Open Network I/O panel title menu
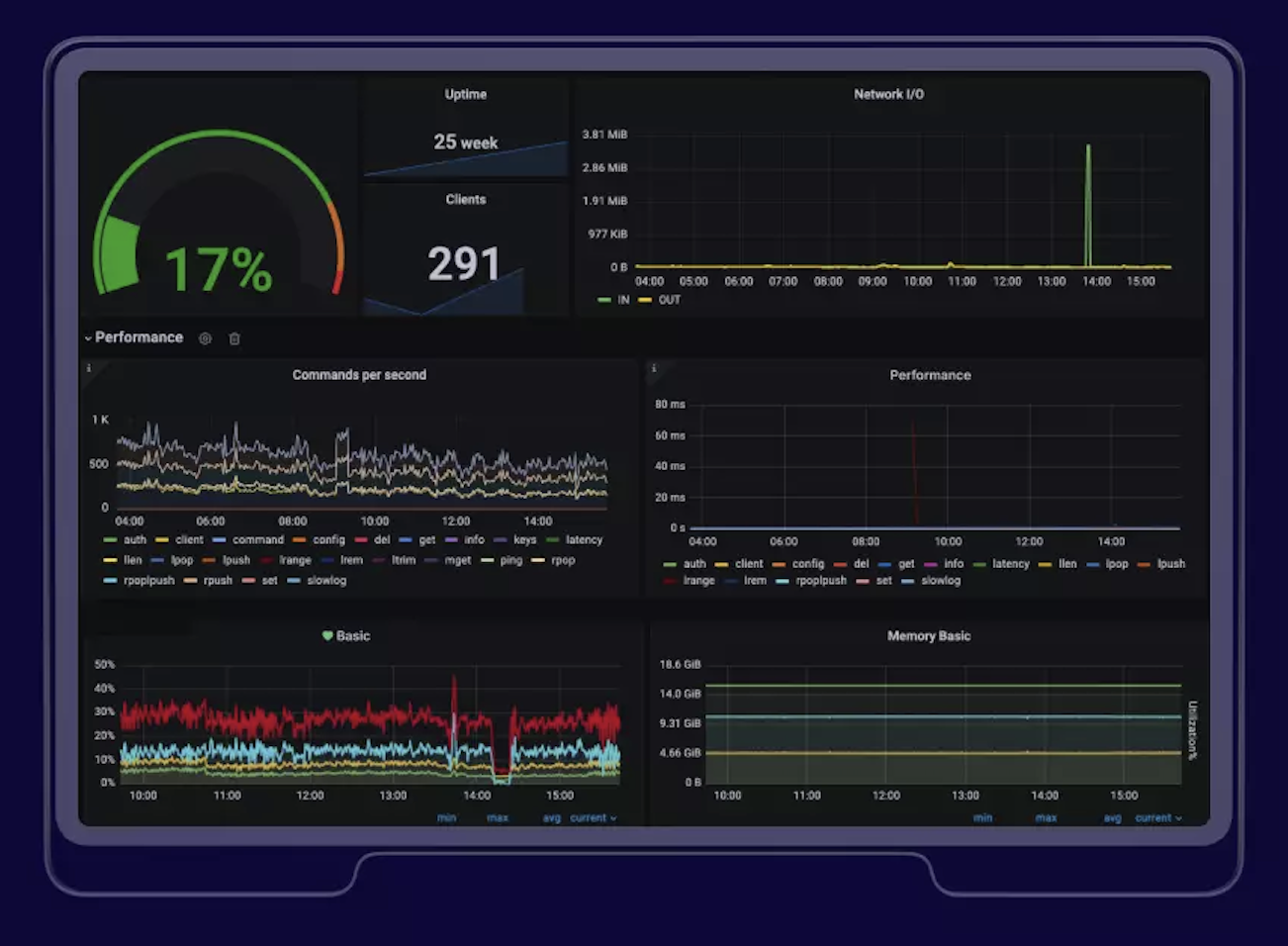 (888, 94)
